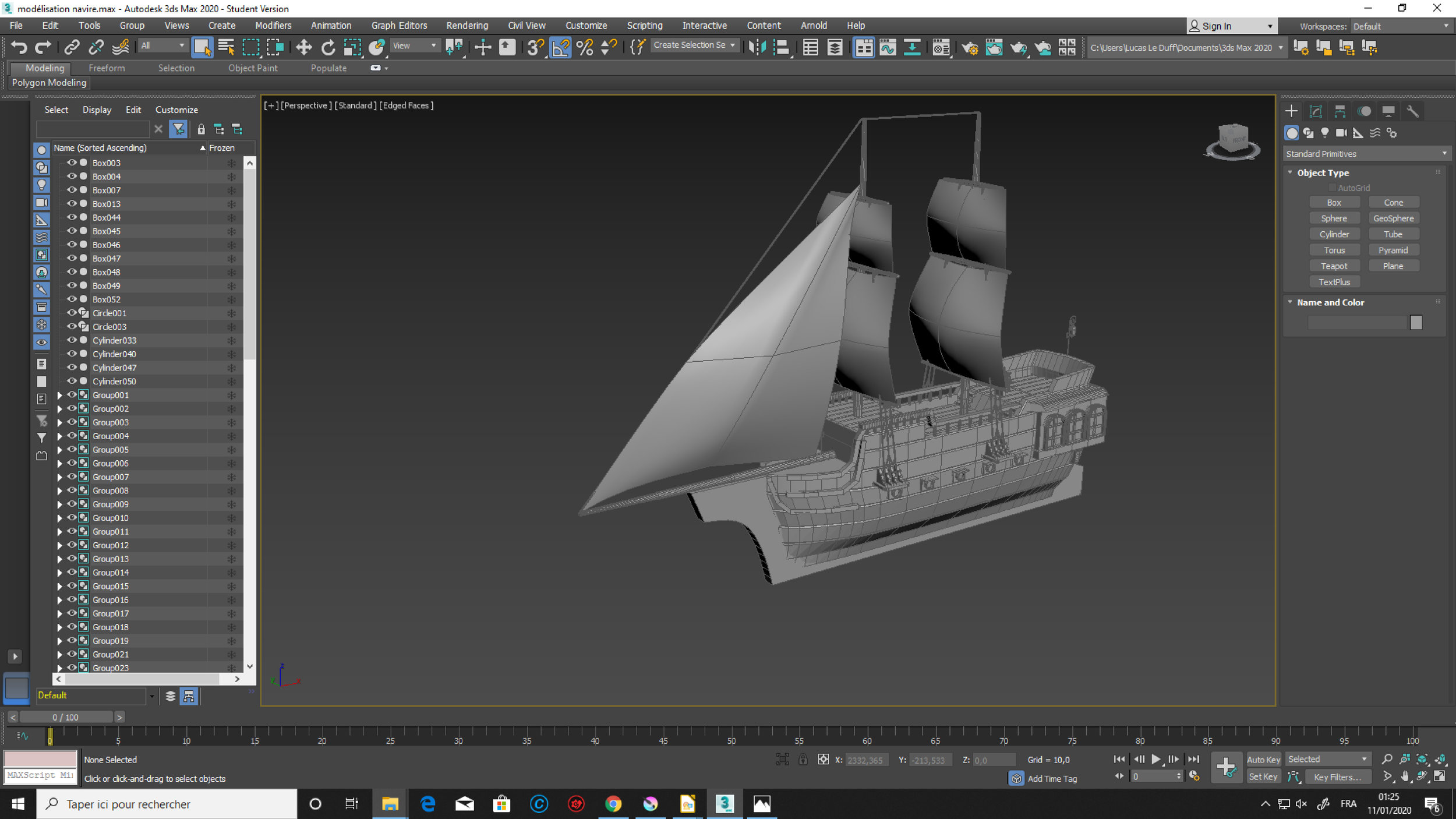Open the Modifiers menu
Viewport: 1456px width, 819px height.
[x=273, y=26]
